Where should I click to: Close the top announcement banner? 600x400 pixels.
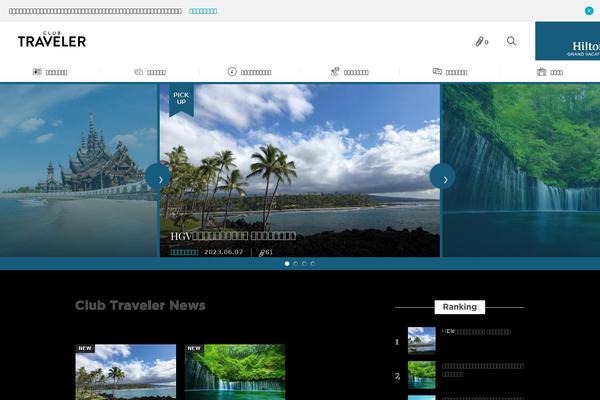(x=589, y=11)
